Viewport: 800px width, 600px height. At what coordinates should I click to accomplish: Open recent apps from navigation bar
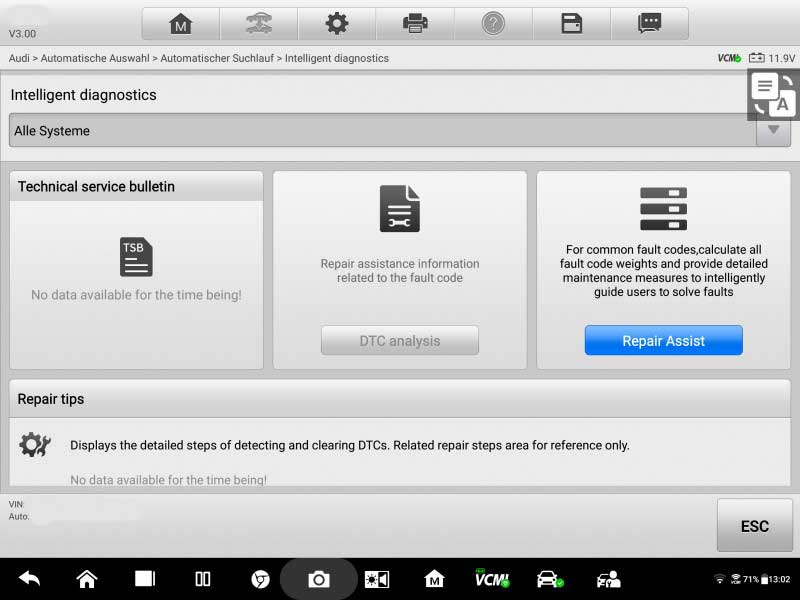click(x=145, y=579)
